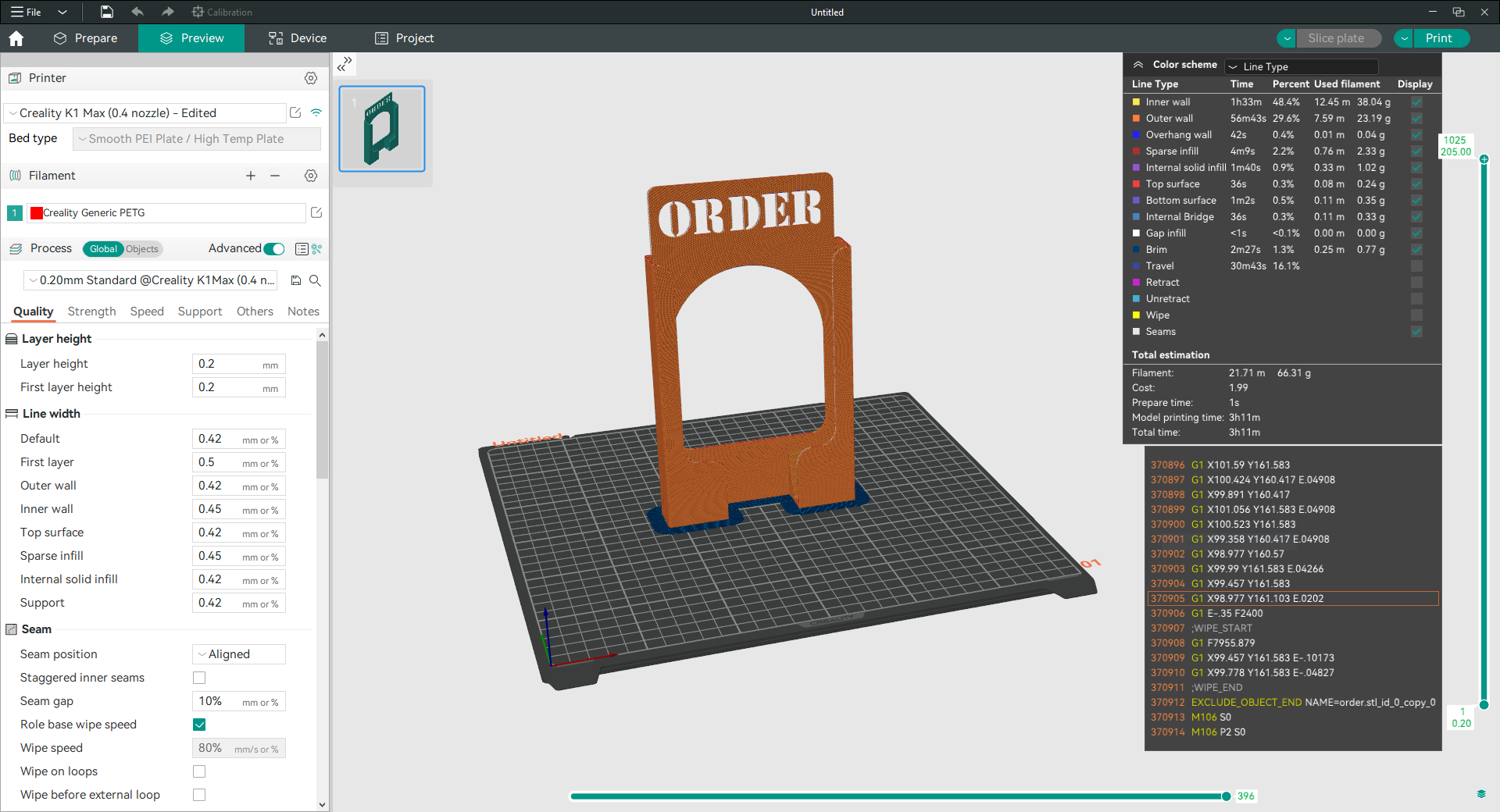Open the Calibration tool

222,12
